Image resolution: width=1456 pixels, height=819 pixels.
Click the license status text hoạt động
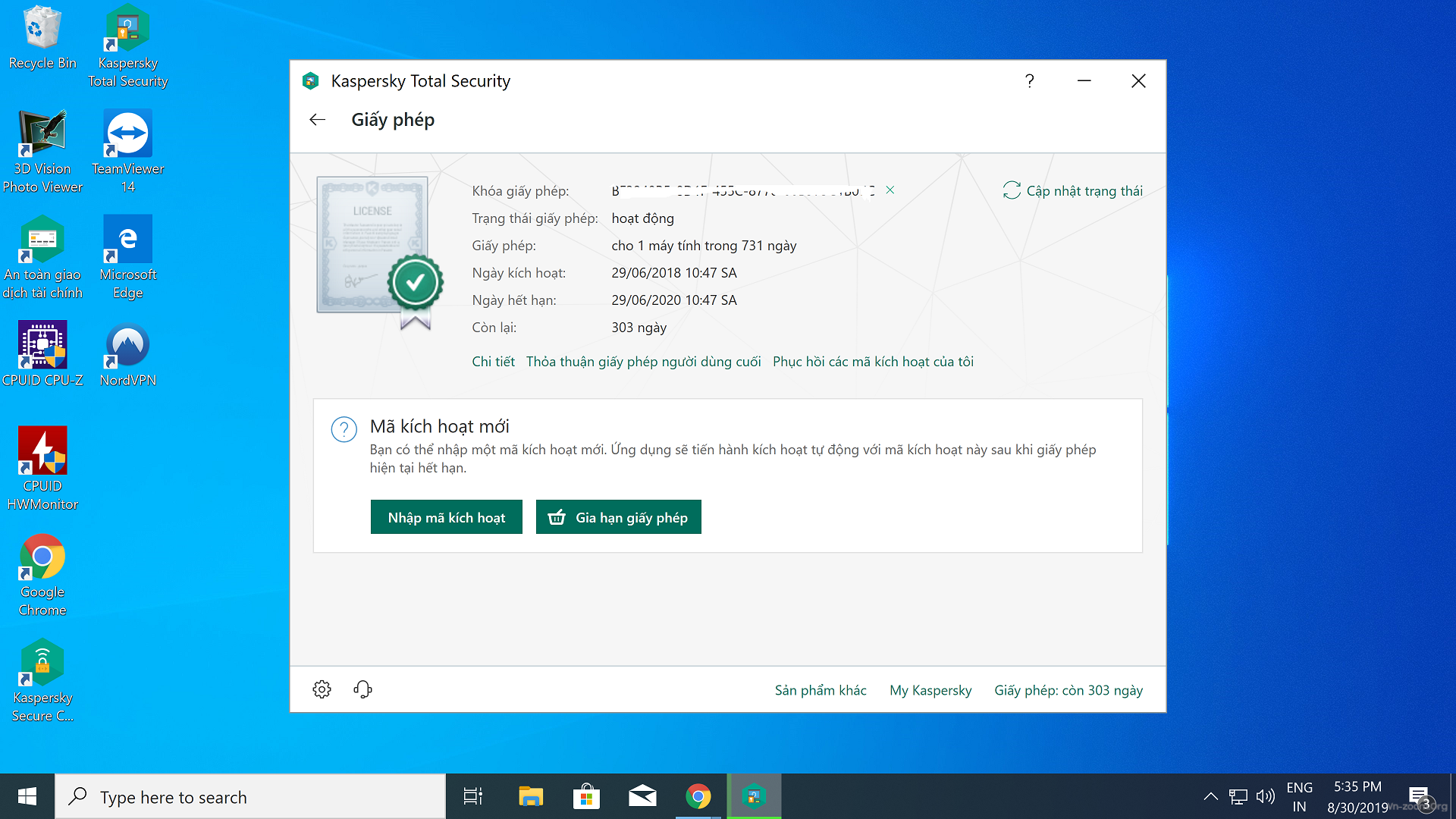point(642,218)
